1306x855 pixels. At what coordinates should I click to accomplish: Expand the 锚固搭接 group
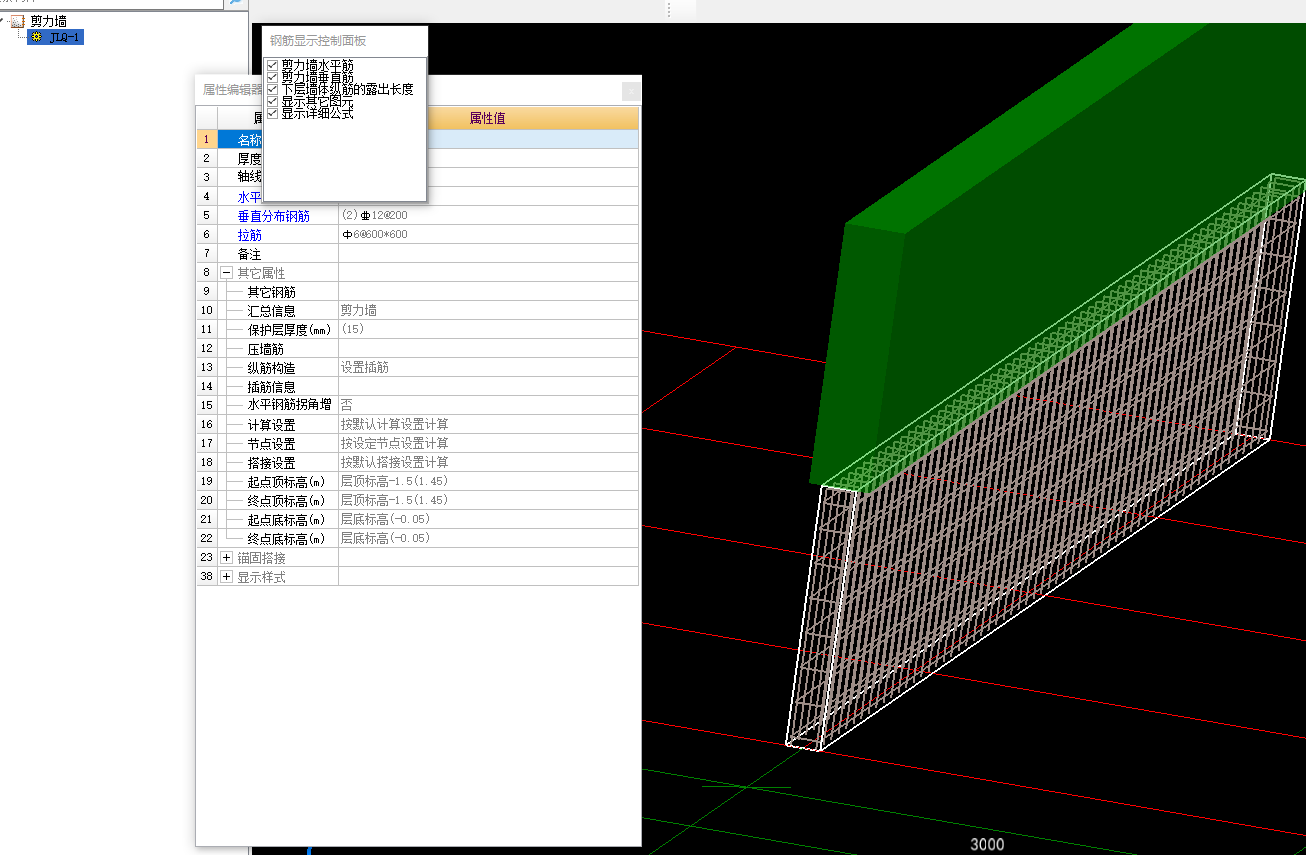coord(226,557)
